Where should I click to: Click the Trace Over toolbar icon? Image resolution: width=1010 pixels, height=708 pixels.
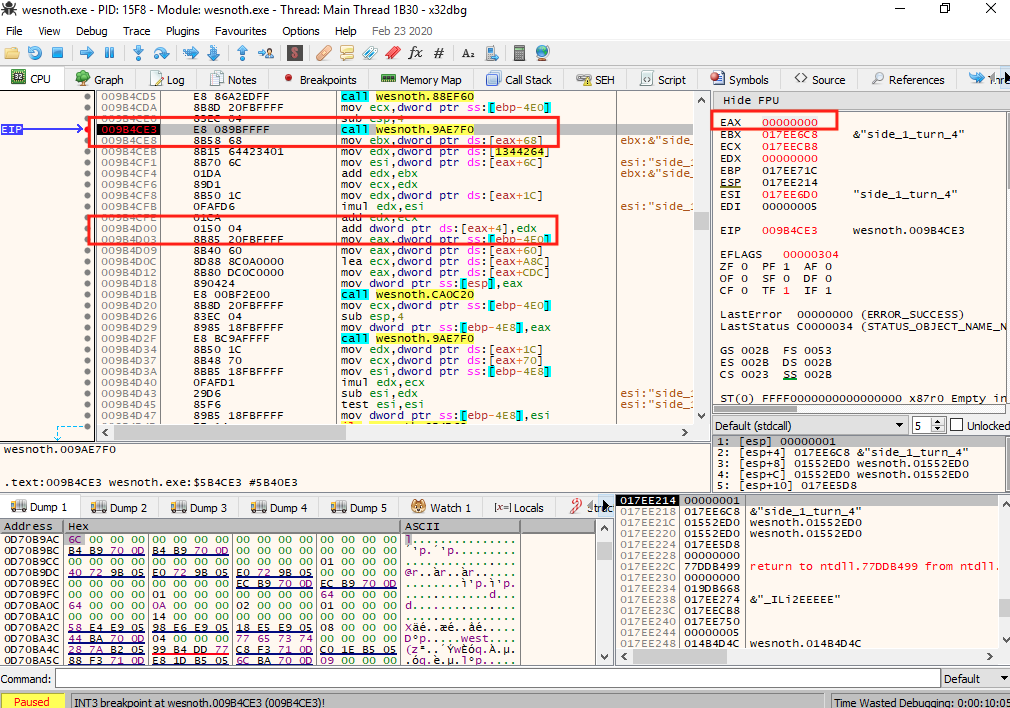point(214,53)
